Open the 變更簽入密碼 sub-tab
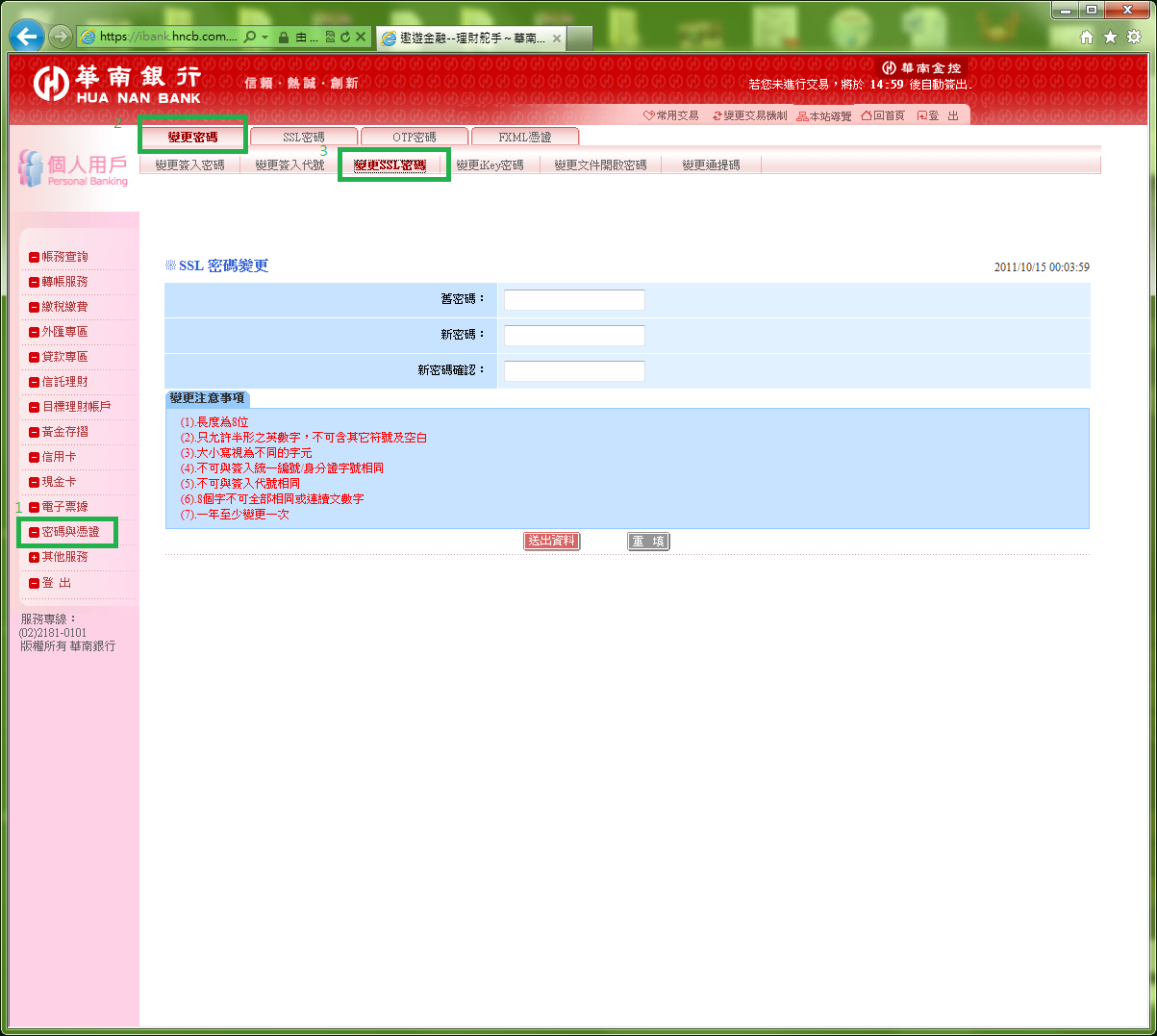This screenshot has height=1036, width=1157. (x=189, y=165)
